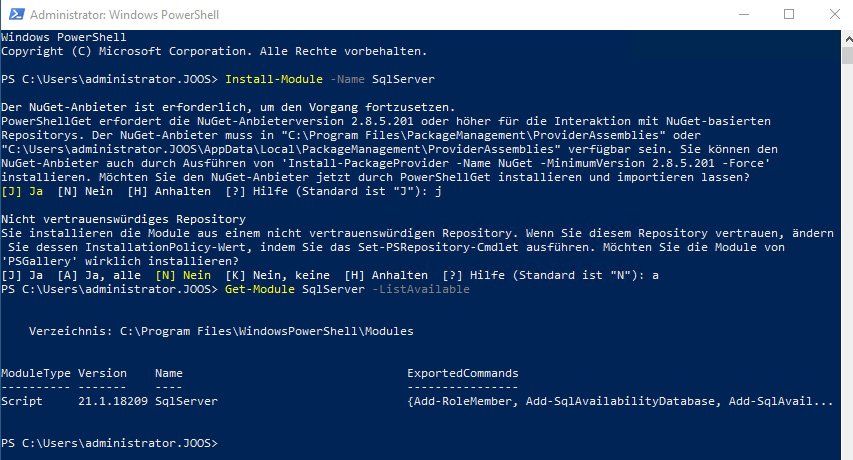Click the scrollbar up arrow
853x460 pixels.
tap(843, 39)
